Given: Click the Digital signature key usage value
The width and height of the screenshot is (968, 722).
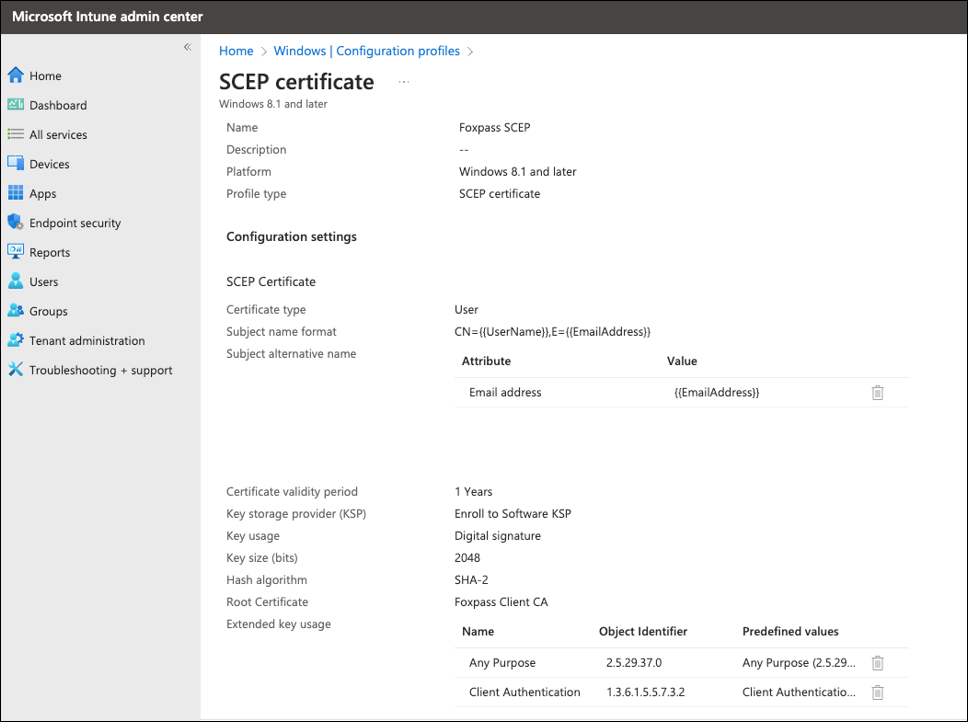Looking at the screenshot, I should 498,536.
